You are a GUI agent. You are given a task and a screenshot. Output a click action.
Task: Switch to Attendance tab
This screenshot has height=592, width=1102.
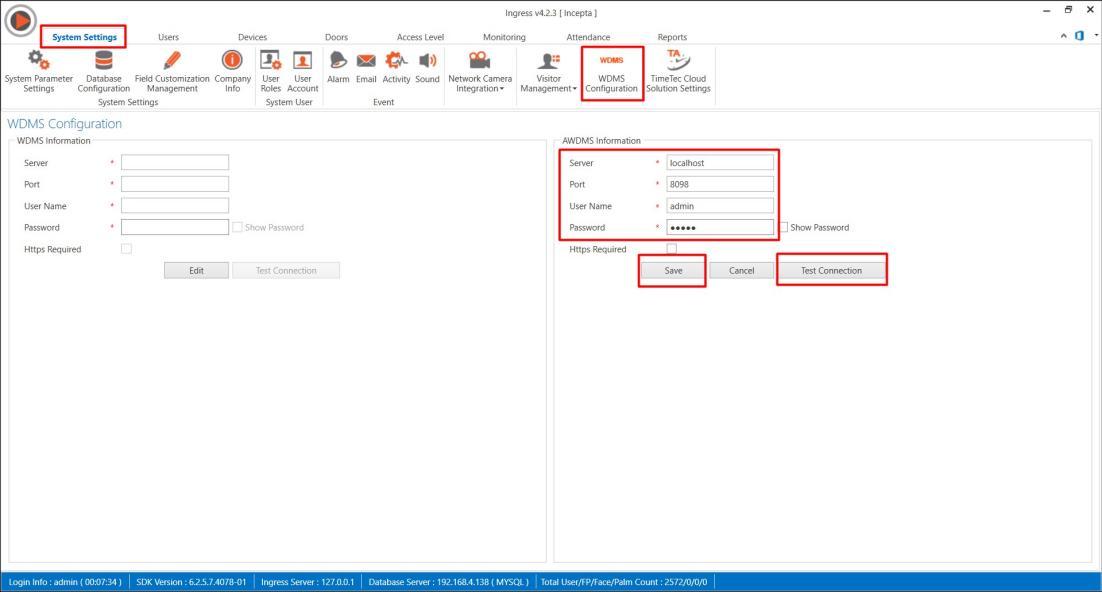[x=588, y=37]
